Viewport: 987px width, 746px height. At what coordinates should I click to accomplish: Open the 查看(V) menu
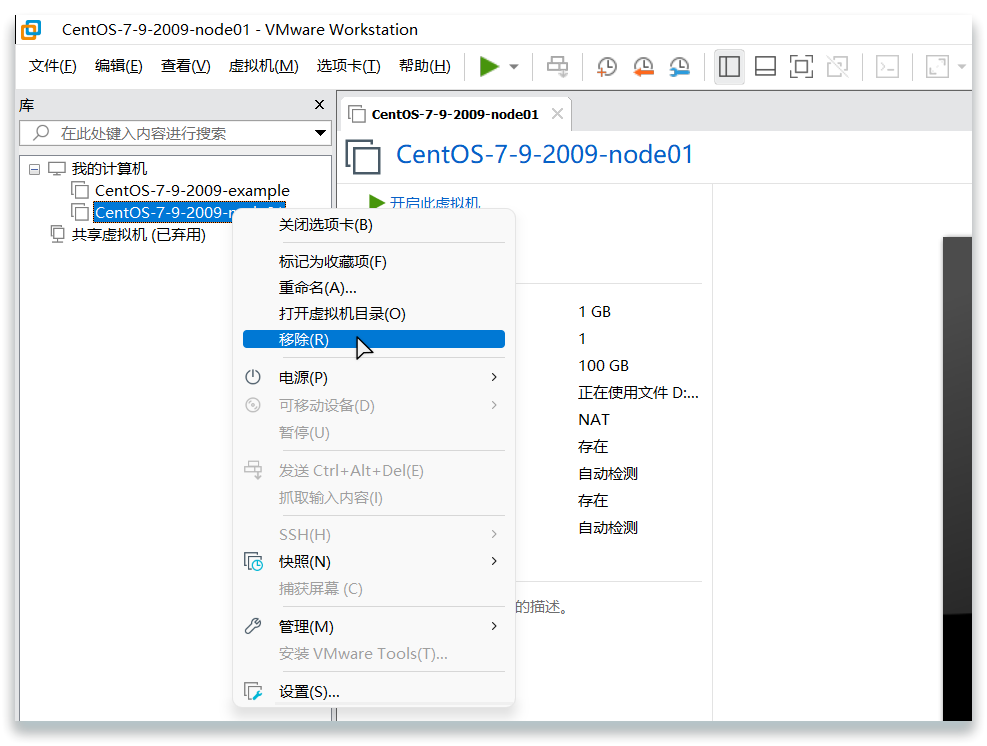(x=185, y=66)
